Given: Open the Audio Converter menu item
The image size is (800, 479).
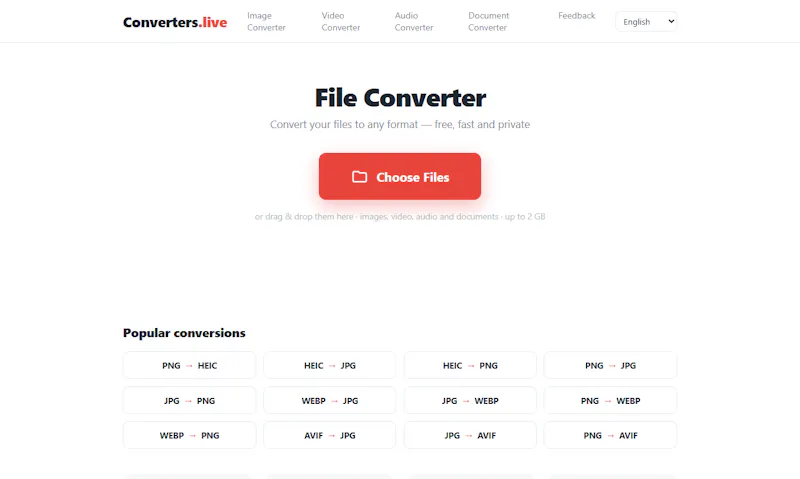Looking at the screenshot, I should pos(414,21).
